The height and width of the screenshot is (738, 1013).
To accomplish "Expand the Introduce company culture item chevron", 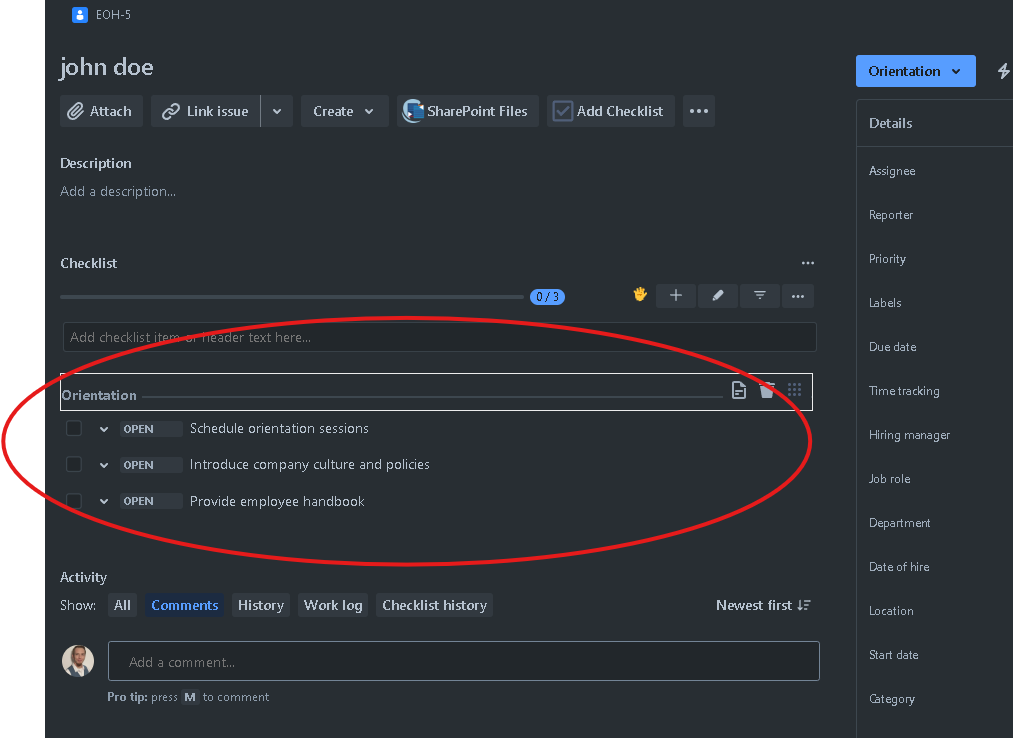I will pos(104,465).
